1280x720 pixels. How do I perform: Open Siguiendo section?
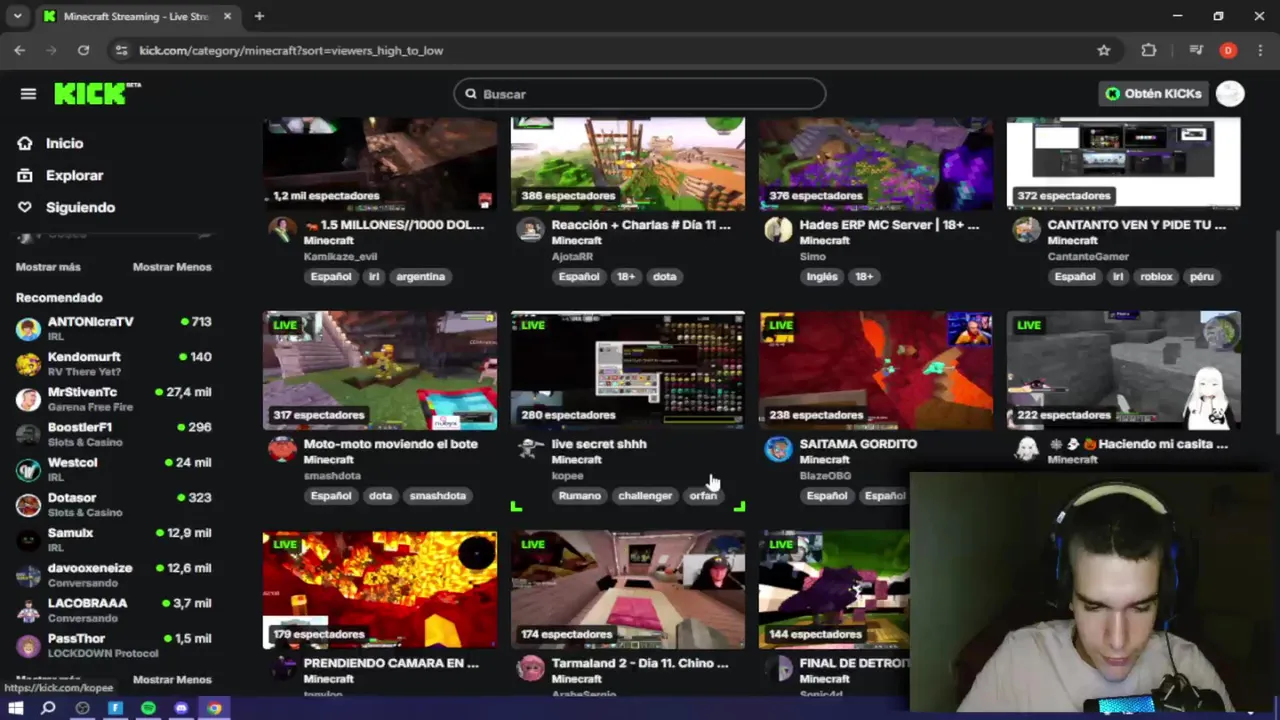coord(80,207)
